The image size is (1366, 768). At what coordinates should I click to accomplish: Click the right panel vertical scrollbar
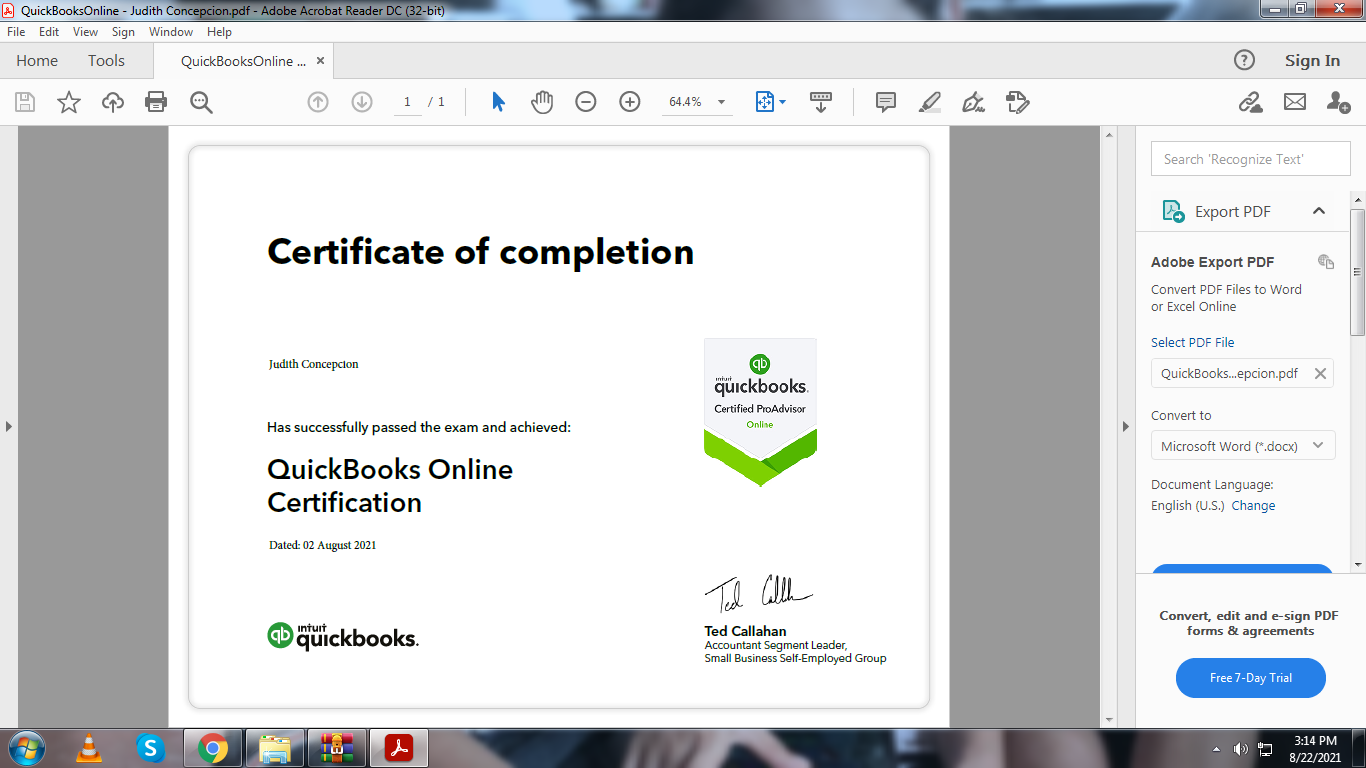click(1358, 272)
